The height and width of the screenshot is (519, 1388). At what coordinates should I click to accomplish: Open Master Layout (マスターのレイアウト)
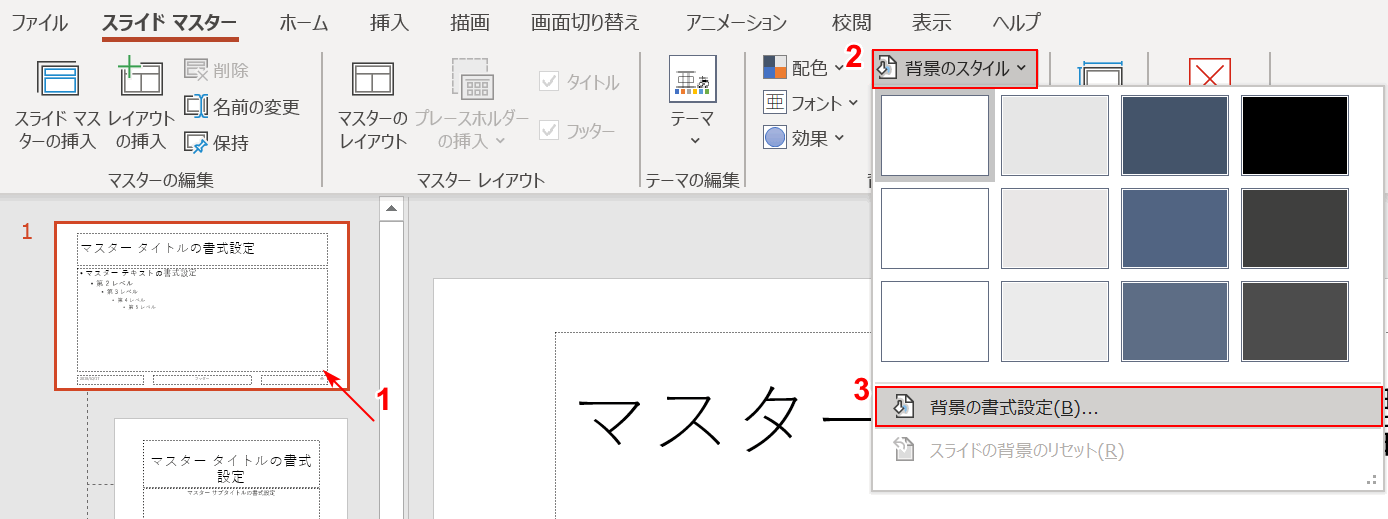pos(373,105)
